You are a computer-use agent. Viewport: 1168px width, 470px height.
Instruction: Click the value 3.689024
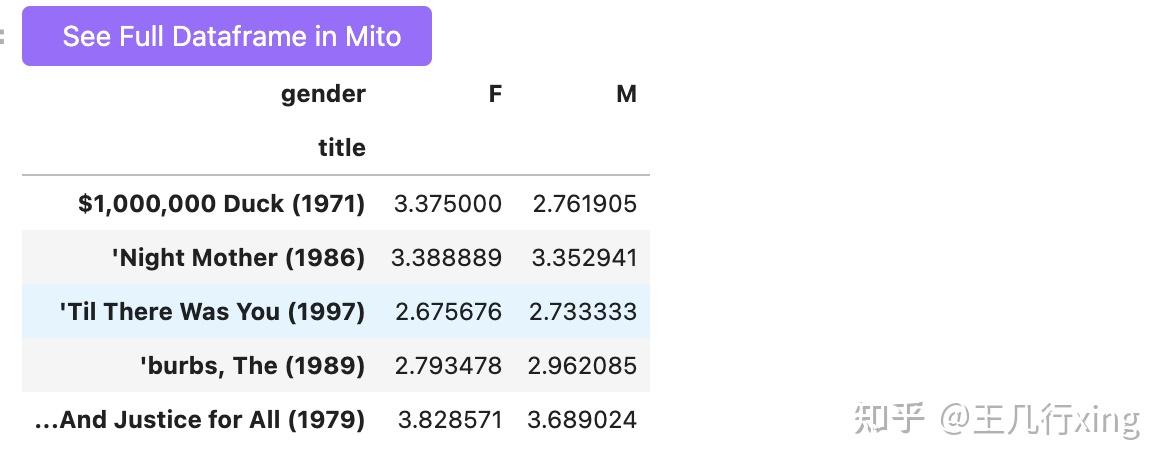click(582, 420)
